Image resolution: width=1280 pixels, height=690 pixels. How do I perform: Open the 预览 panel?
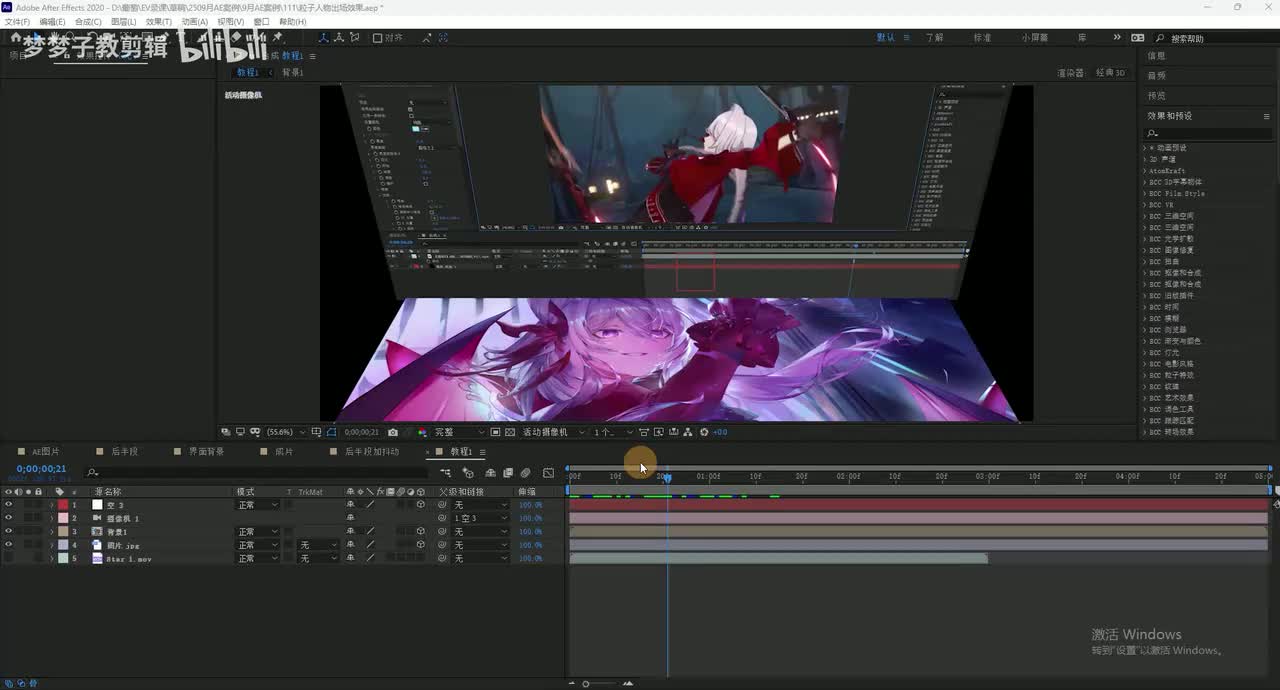tap(1156, 96)
